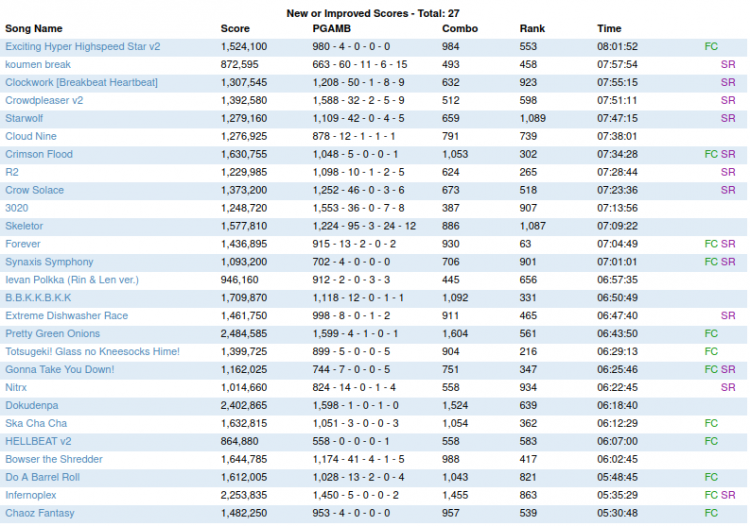Click the SR tag on Forever row
The image size is (750, 526).
[x=728, y=244]
